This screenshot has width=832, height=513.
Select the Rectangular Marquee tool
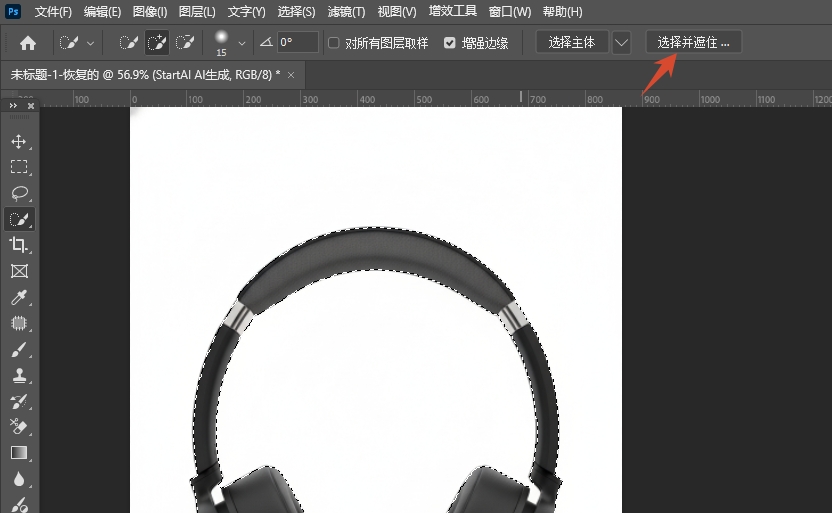click(x=19, y=167)
